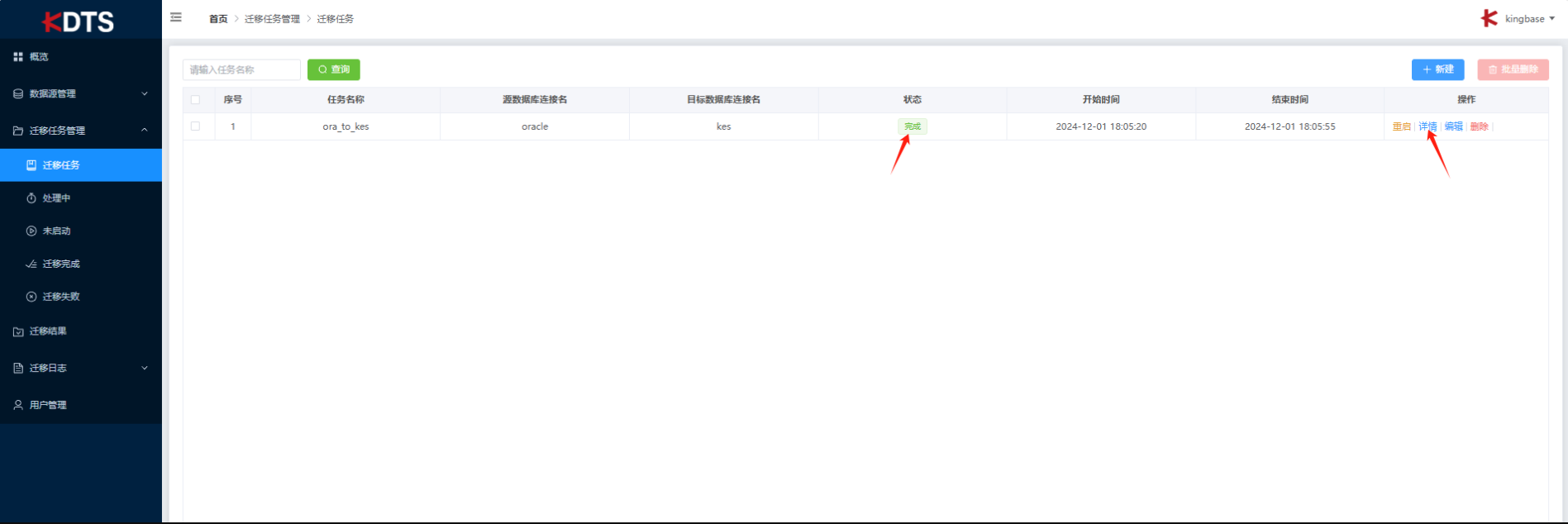Viewport: 1568px width, 524px height.
Task: Click the green 查询 search button
Action: tap(334, 69)
